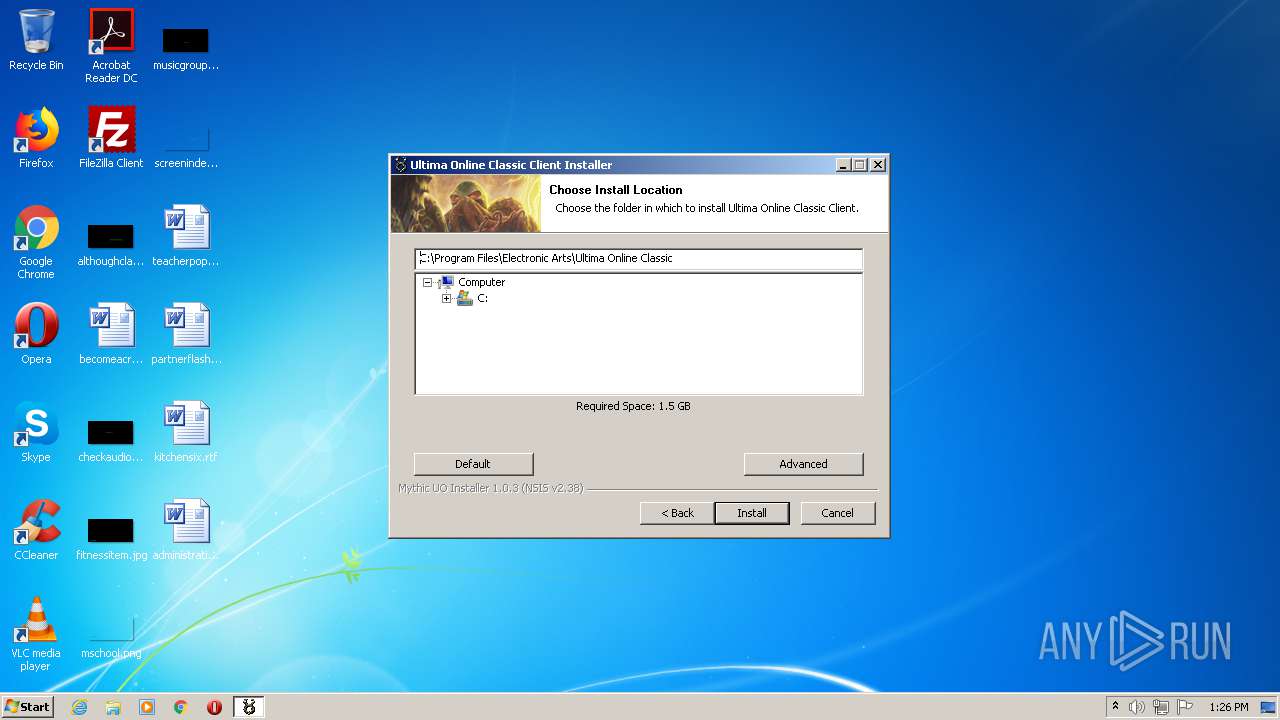Select the becomeacr Word document
Screen dimensions: 1280x720
point(111,334)
